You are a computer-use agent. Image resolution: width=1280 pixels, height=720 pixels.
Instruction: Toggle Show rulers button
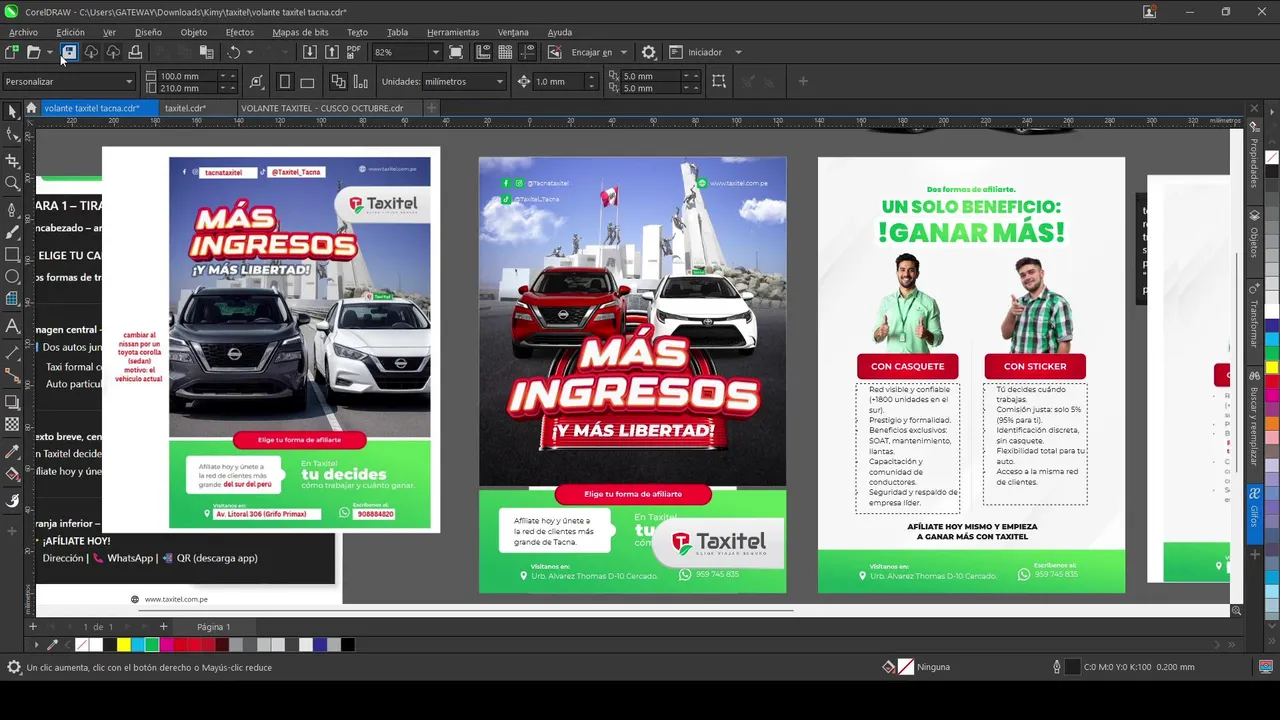tap(484, 52)
